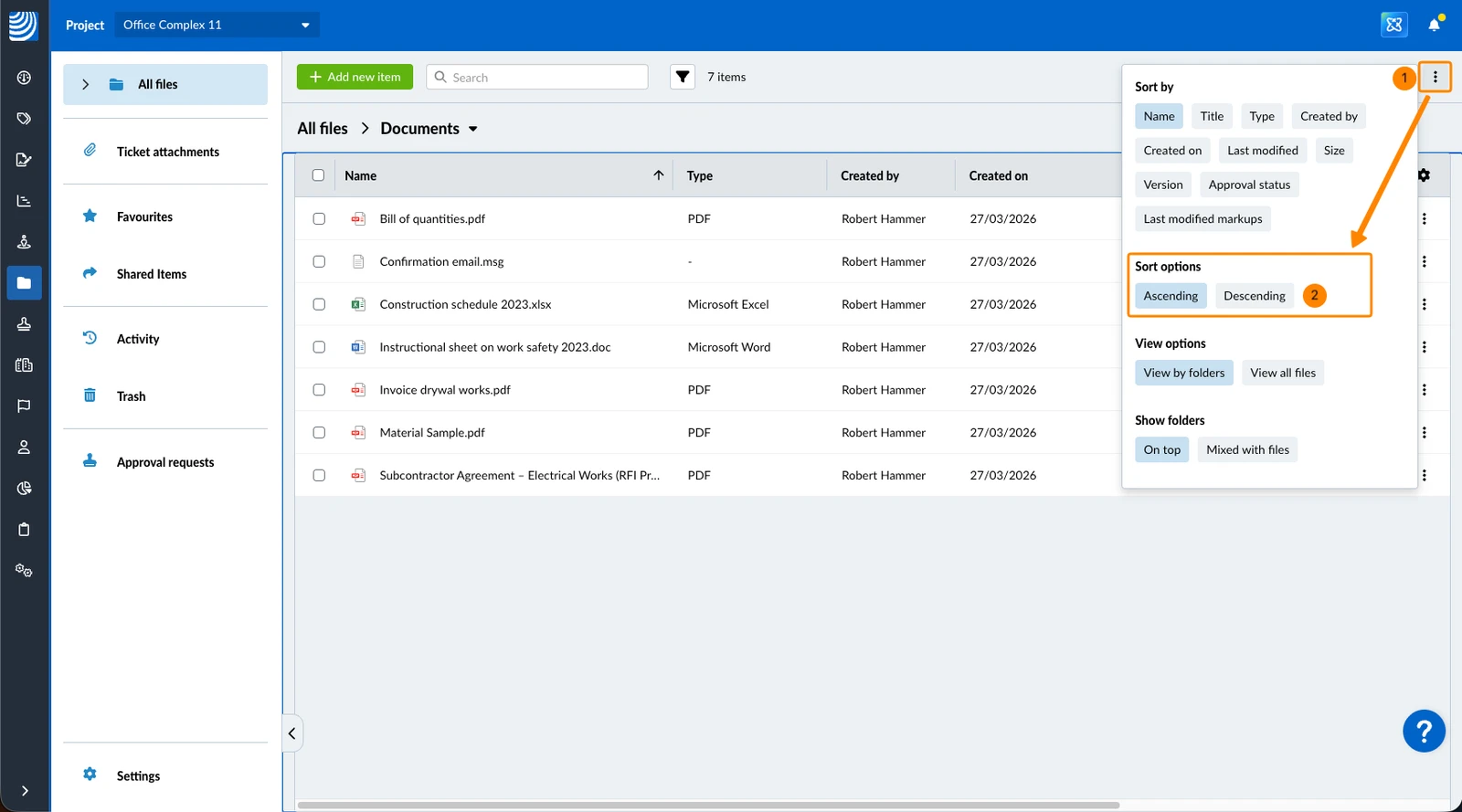Open the filter funnel icon
Image resolution: width=1462 pixels, height=812 pixels.
pyautogui.click(x=683, y=77)
